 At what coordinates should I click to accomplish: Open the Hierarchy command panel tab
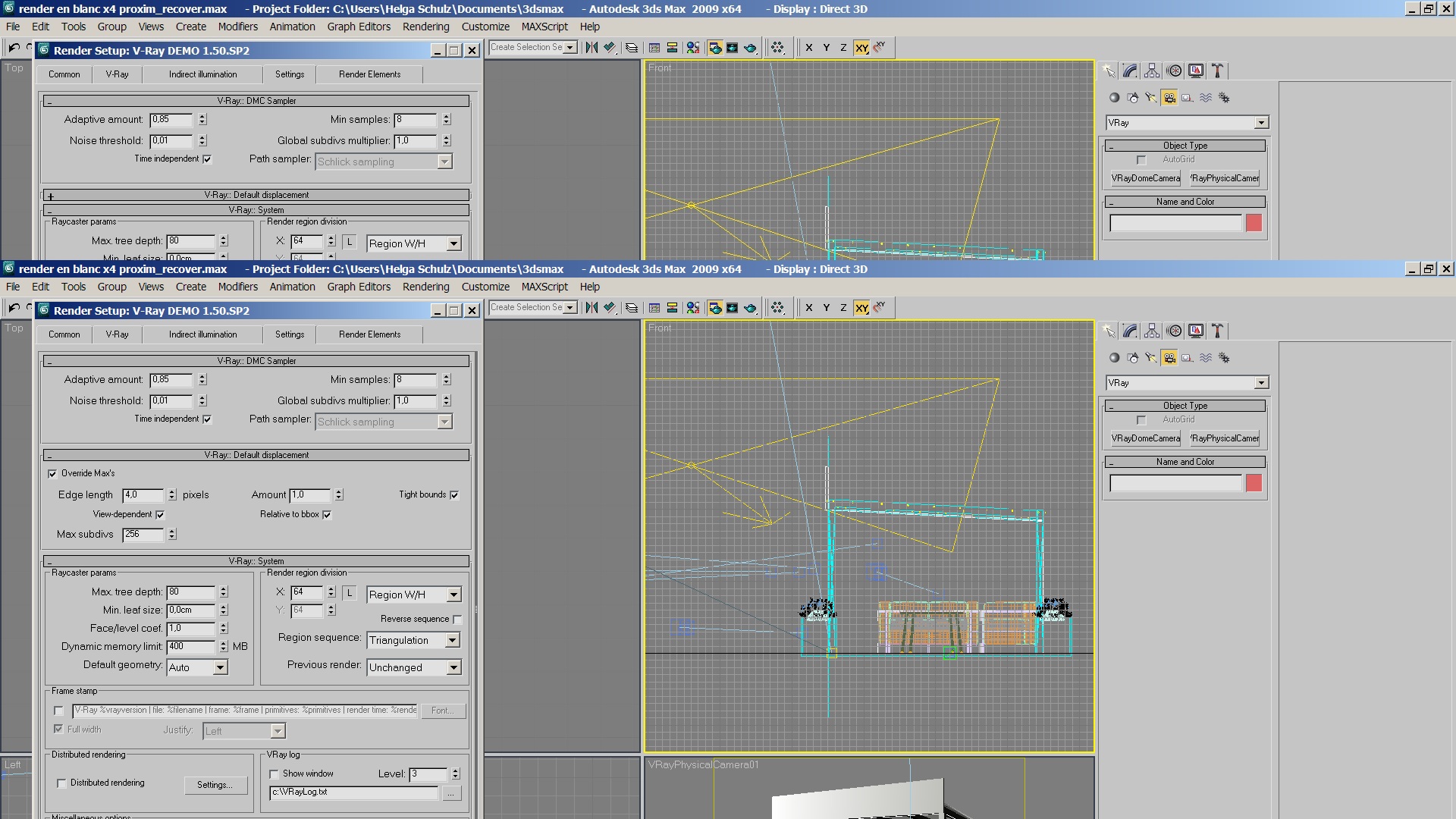coord(1152,331)
